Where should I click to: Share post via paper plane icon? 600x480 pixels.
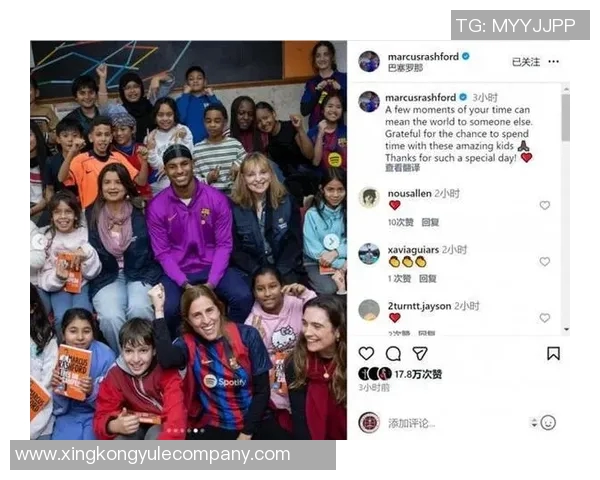420,353
